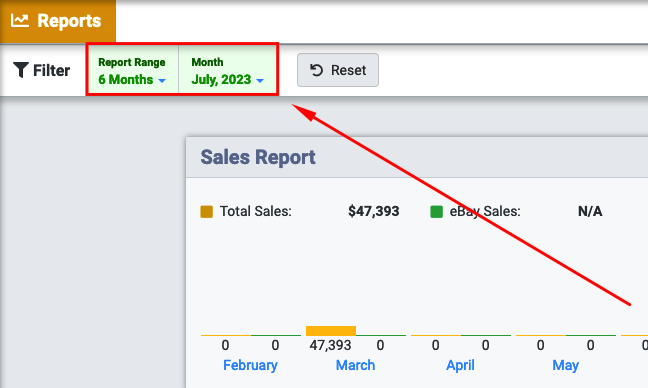
Task: Click the Filter label
Action: 52,70
